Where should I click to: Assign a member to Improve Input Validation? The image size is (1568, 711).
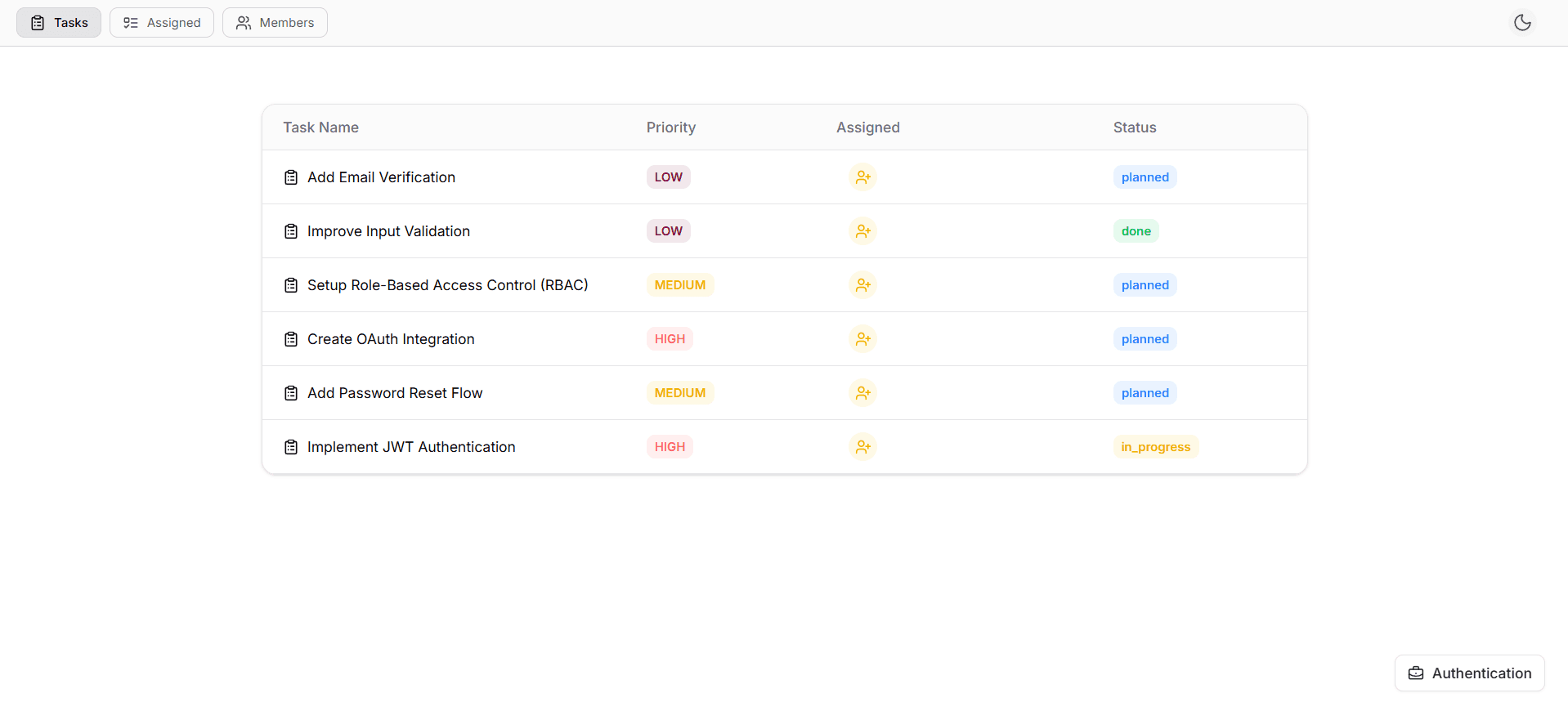(x=862, y=231)
